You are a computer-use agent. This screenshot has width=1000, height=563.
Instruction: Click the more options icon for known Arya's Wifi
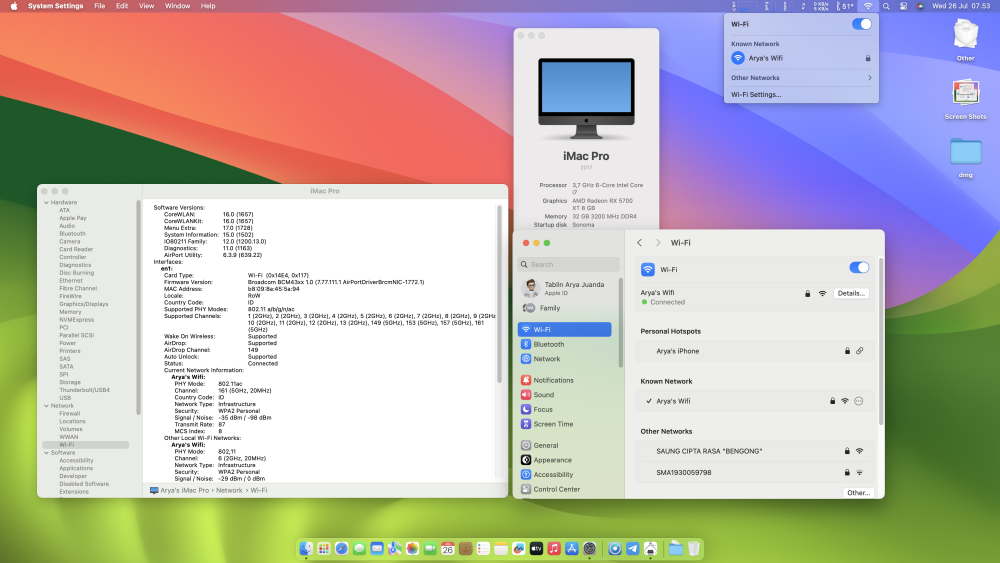click(x=858, y=401)
